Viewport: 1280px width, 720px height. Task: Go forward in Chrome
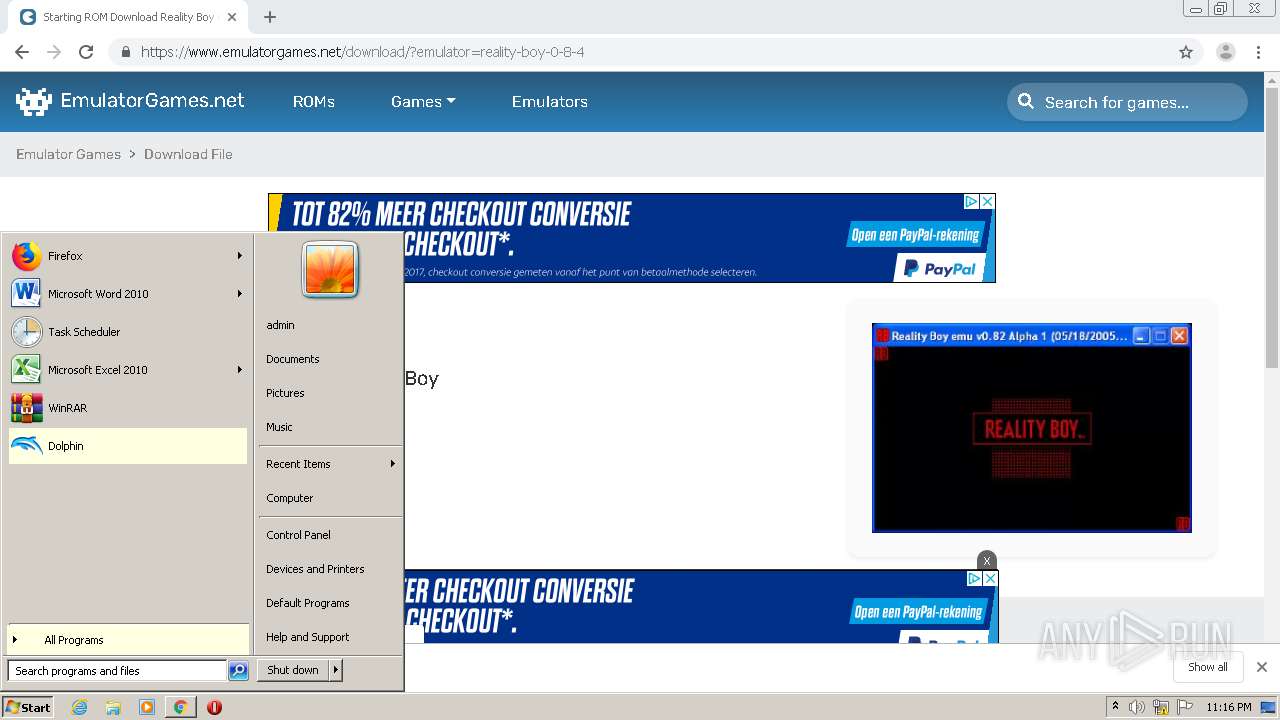tap(54, 52)
